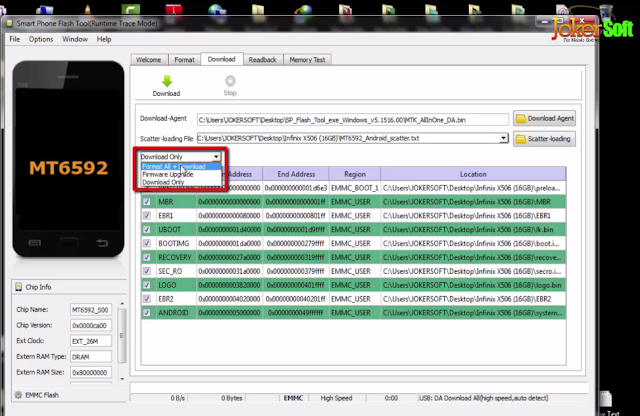Click the Extern RAM Type field DRAM
The width and height of the screenshot is (640, 416).
91,357
